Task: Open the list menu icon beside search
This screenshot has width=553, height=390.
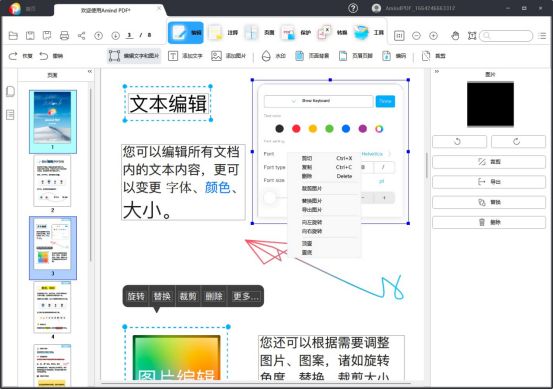Action: pyautogui.click(x=542, y=36)
